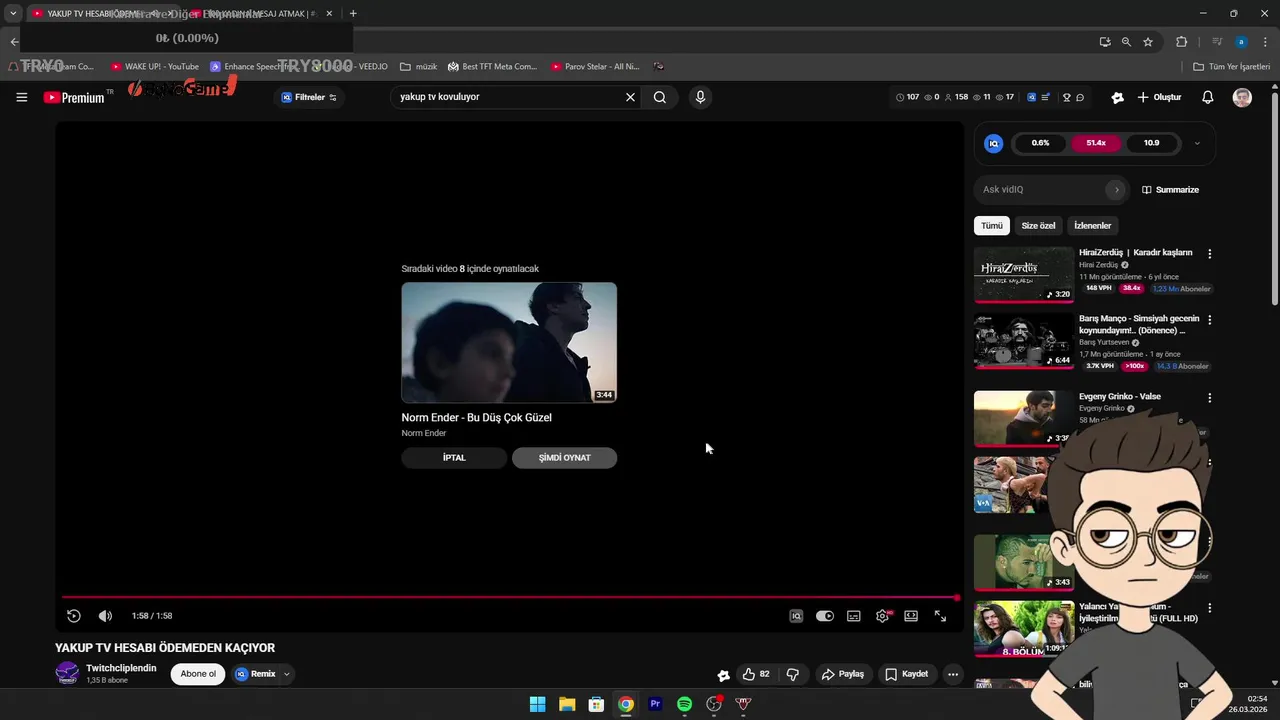1280x720 pixels.
Task: Enter fullscreen with the expand icon
Action: pyautogui.click(x=940, y=616)
